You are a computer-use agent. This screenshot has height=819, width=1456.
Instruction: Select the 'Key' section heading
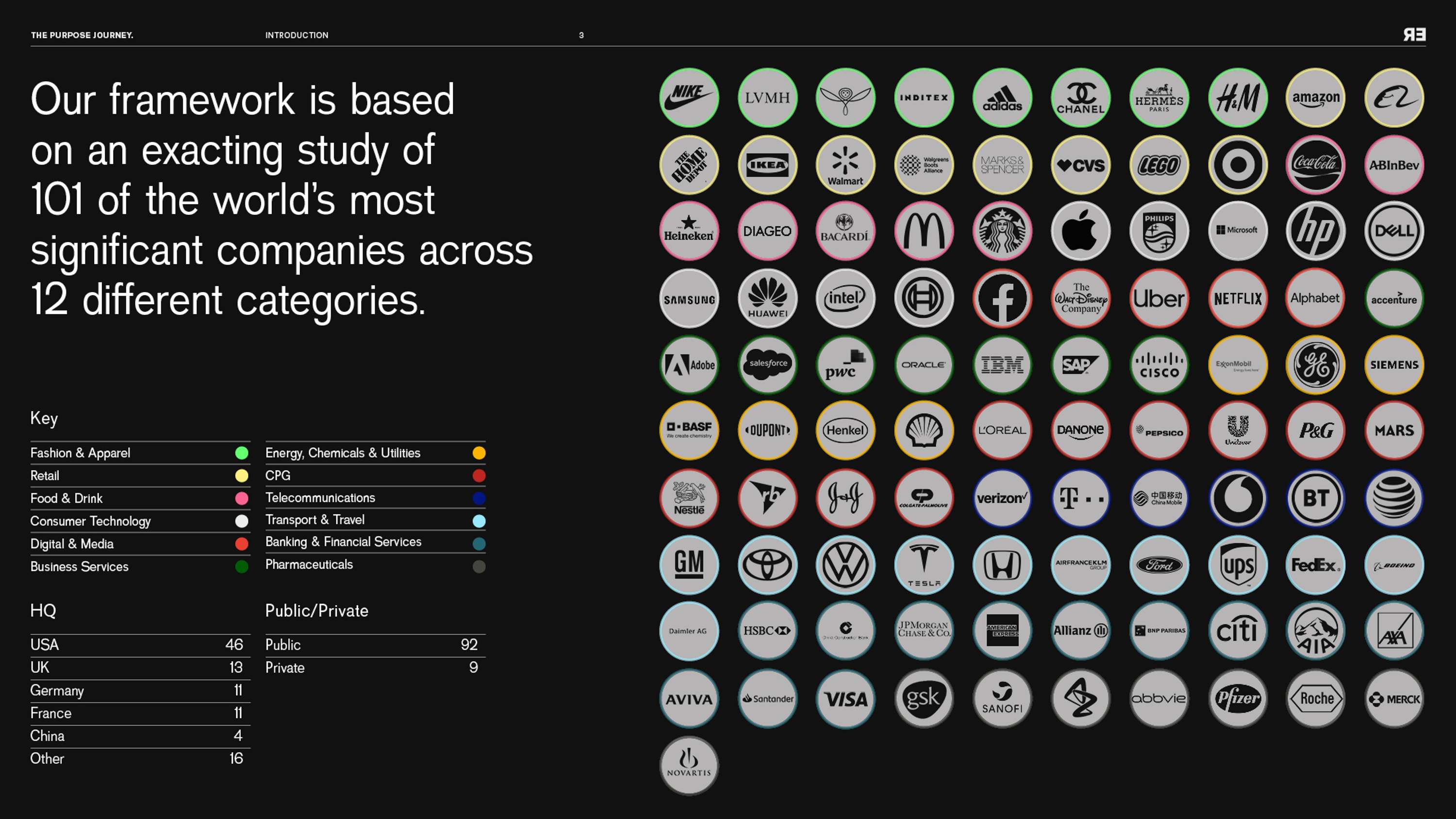44,418
